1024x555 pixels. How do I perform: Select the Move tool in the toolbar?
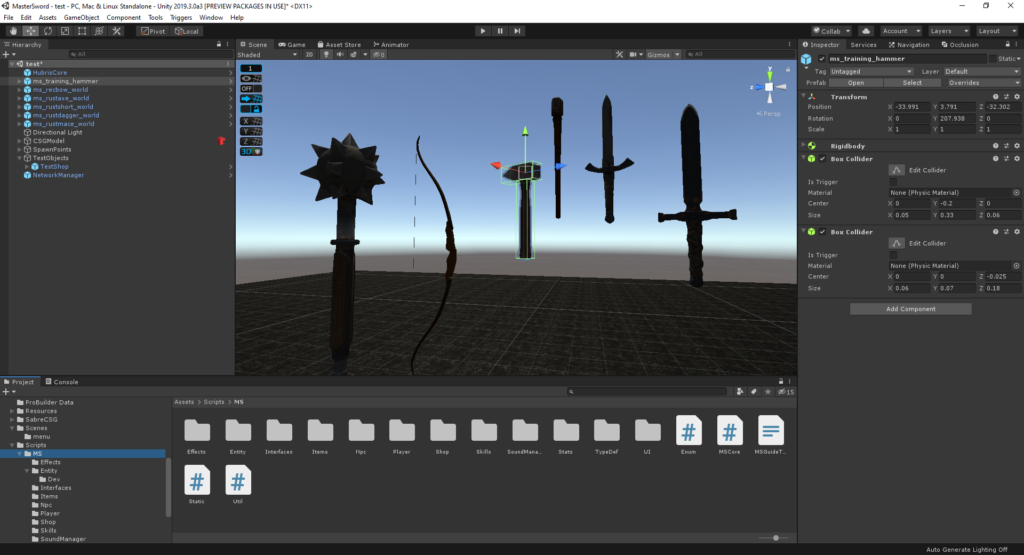pyautogui.click(x=31, y=31)
